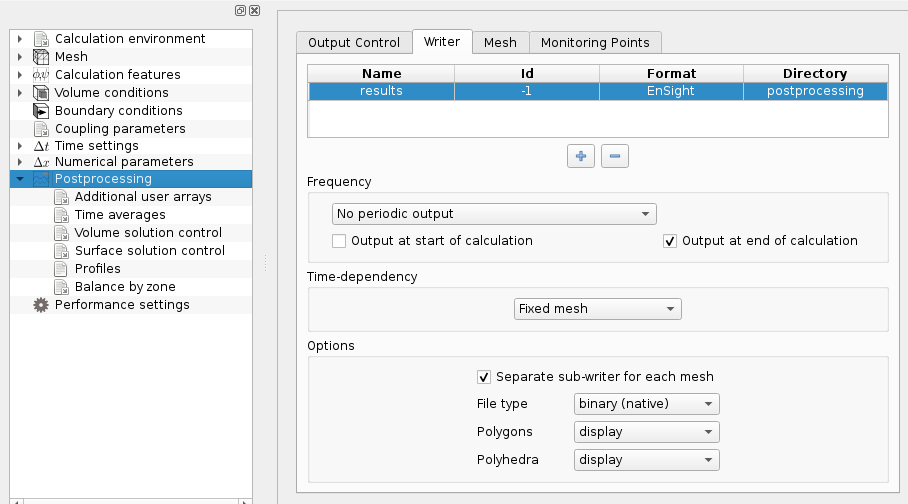Screen dimensions: 908x504
Task: Open the Monitoring Points tab
Action: (x=595, y=43)
